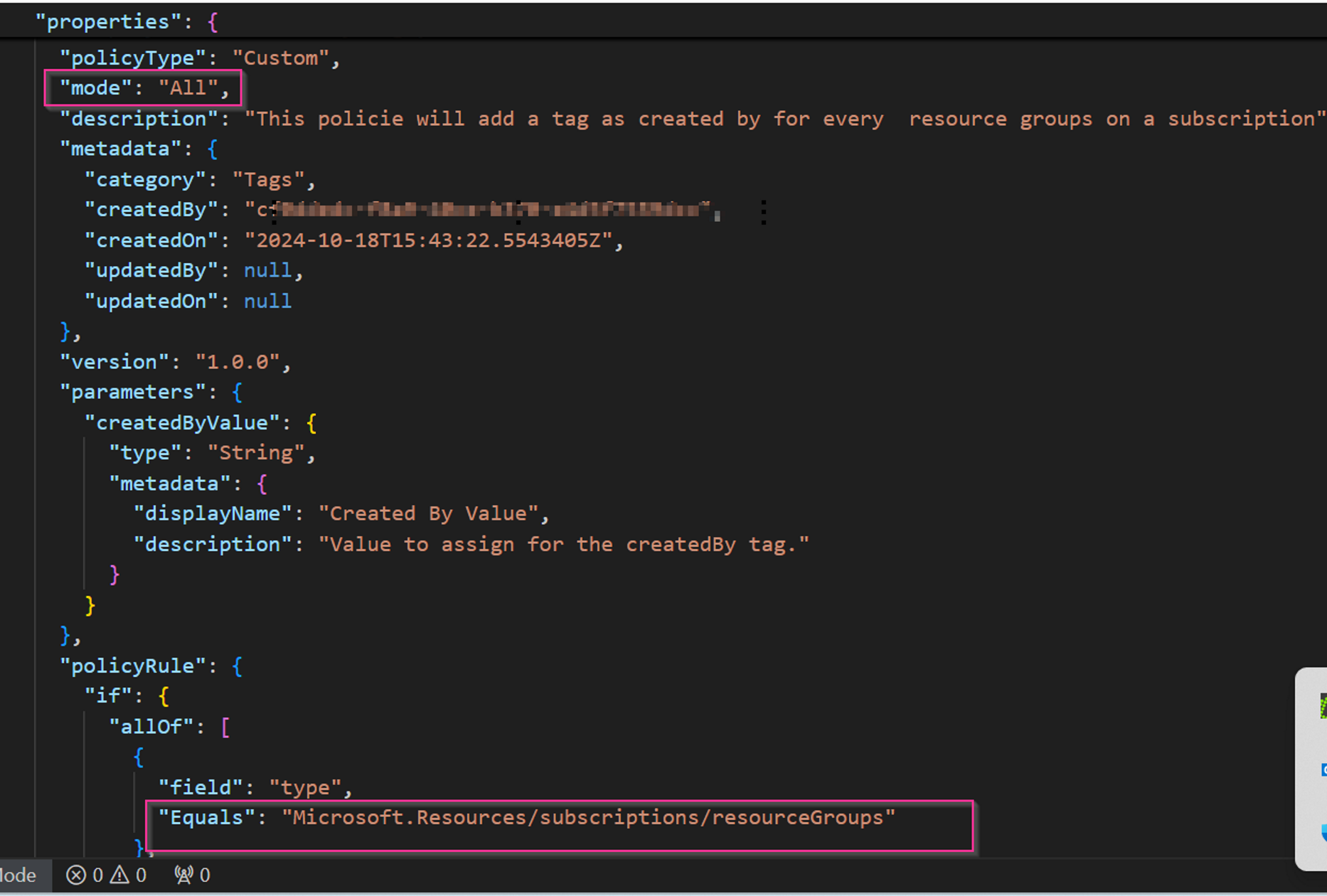Click the "properties" key

(x=109, y=21)
